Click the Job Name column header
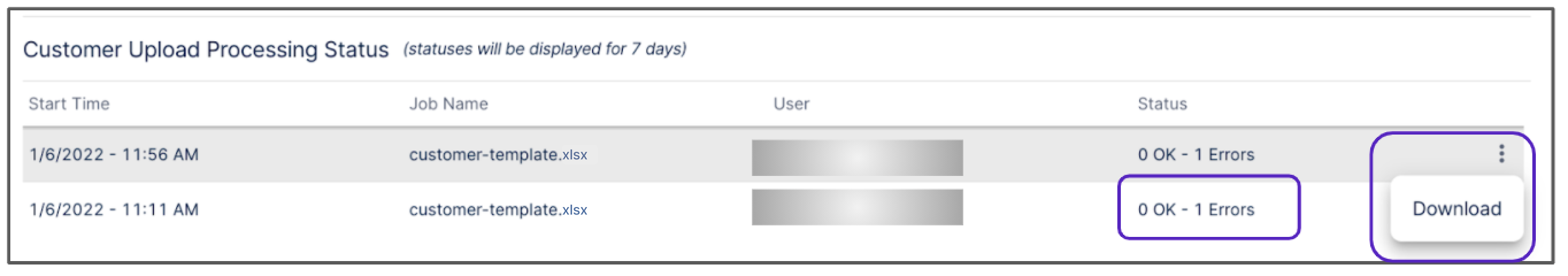This screenshot has height=276, width=1568. coord(448,103)
